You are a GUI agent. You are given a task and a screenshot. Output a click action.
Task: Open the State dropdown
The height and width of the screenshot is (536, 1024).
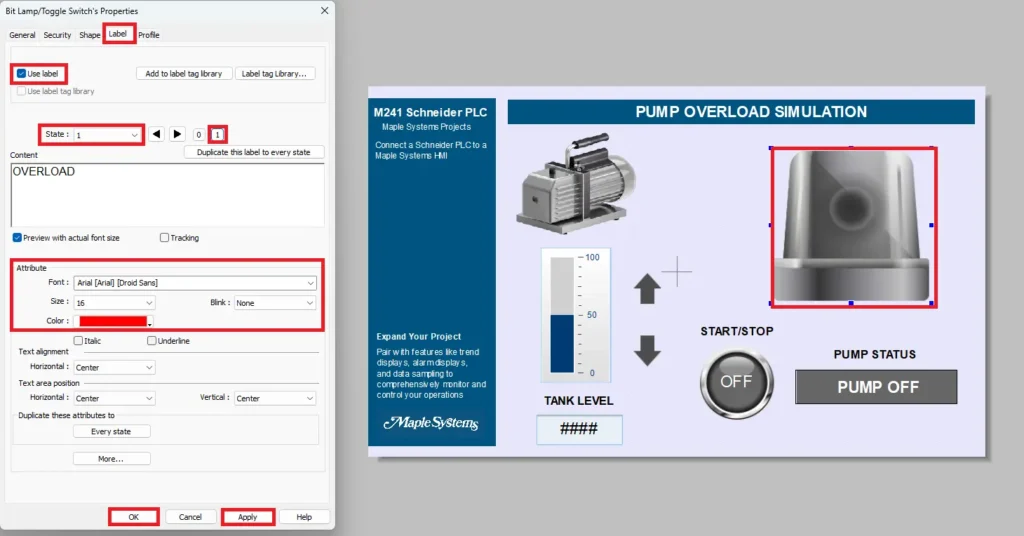108,135
